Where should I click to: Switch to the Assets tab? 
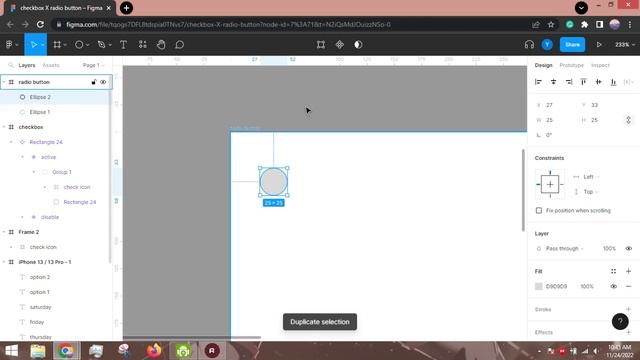click(x=51, y=65)
